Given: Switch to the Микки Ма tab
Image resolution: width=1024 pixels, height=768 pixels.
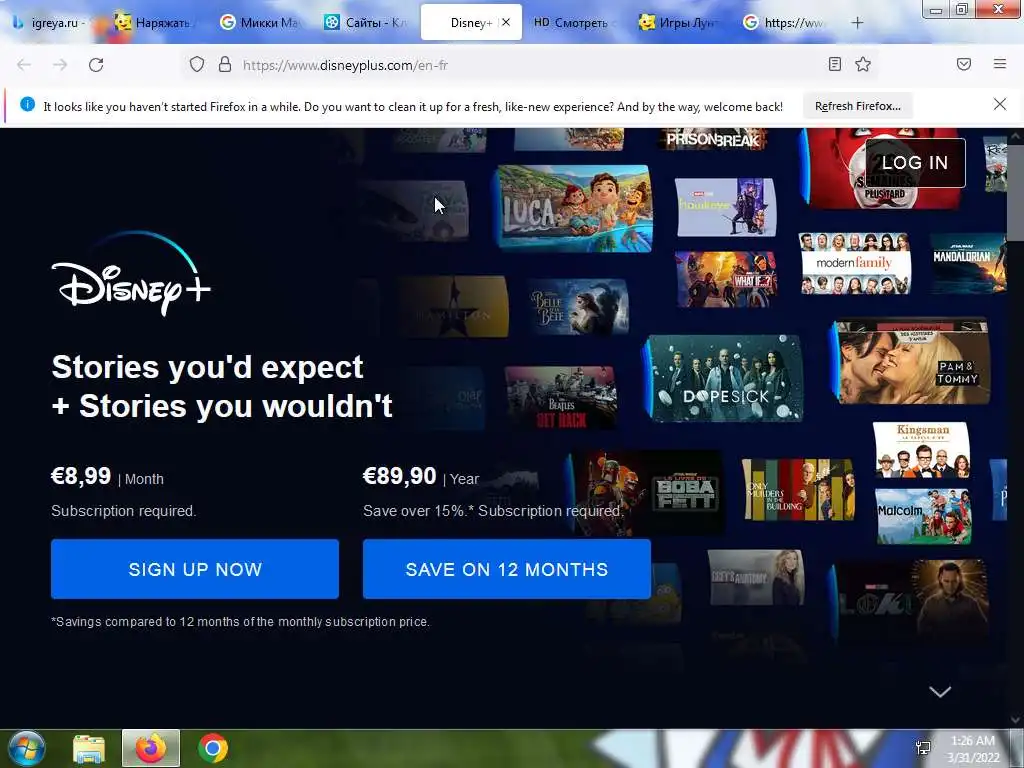Looking at the screenshot, I should 260,23.
